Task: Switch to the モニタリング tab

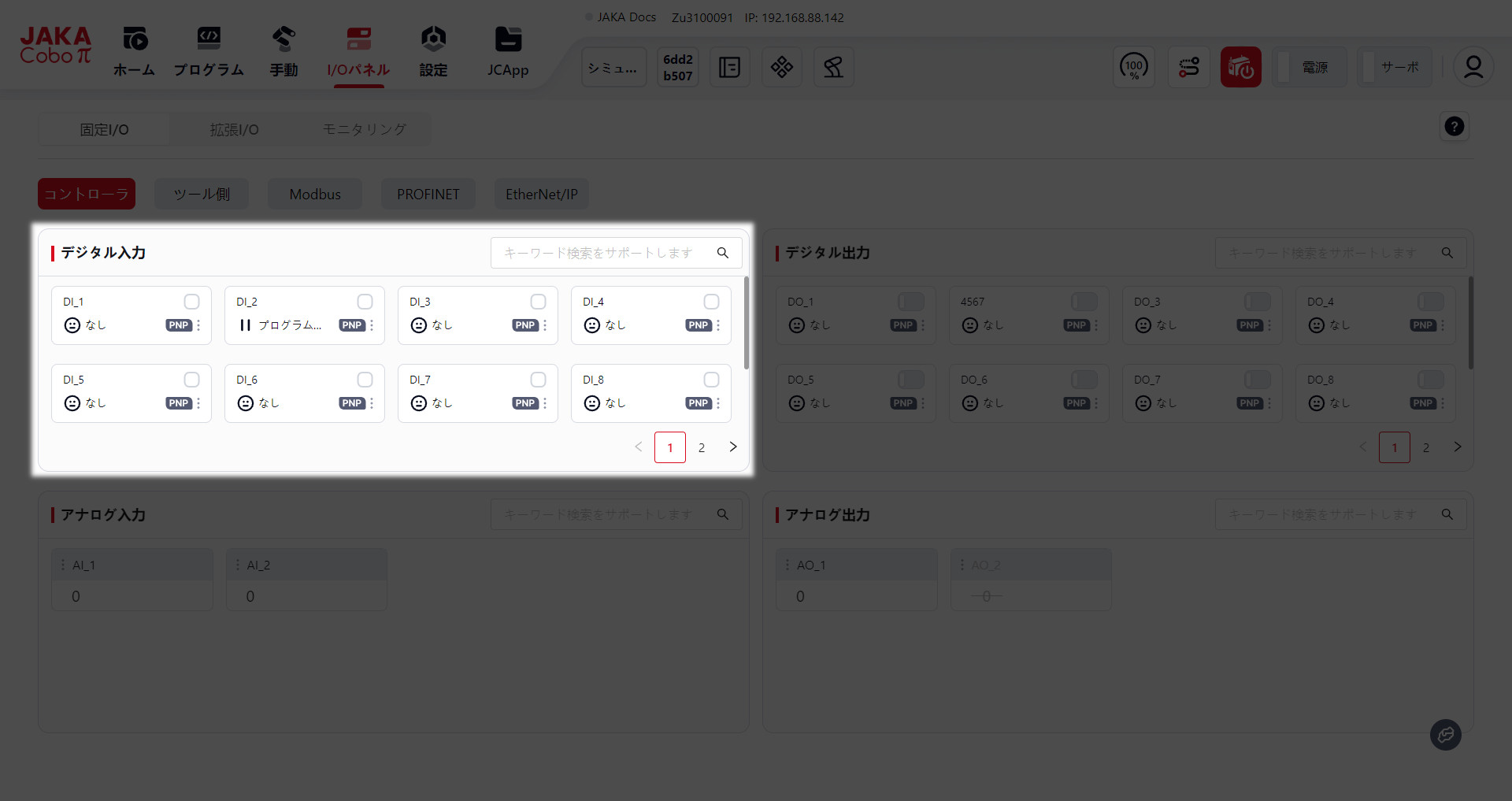Action: pos(364,130)
